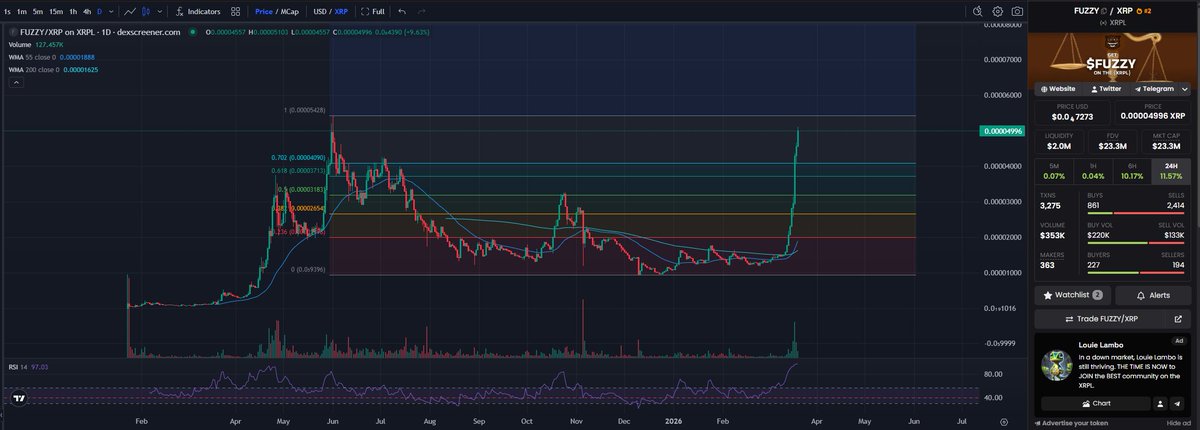Screen dimensions: 1200x430
Task: Enter Full screen chart mode
Action: (372, 11)
